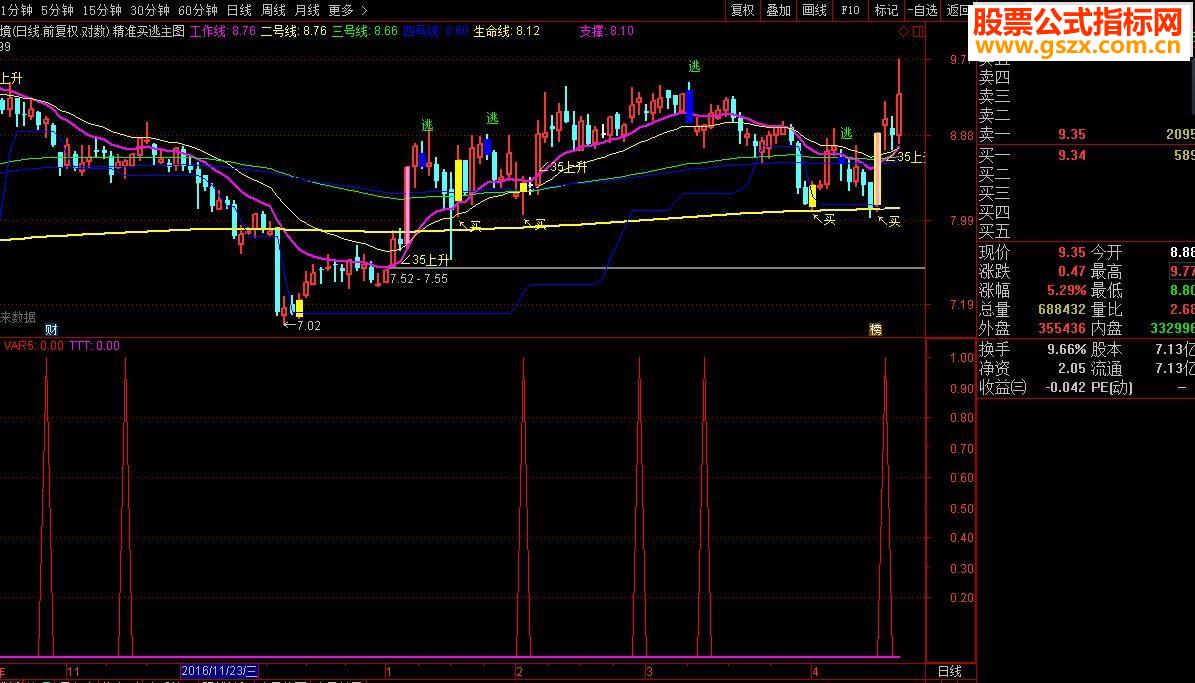This screenshot has height=683, width=1195.
Task: Click the tall yellow candle below the first 逃
Action: click(459, 180)
